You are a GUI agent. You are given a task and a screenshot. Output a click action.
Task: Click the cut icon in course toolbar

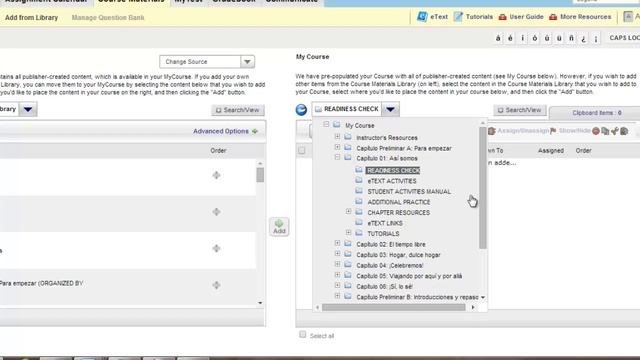point(615,131)
